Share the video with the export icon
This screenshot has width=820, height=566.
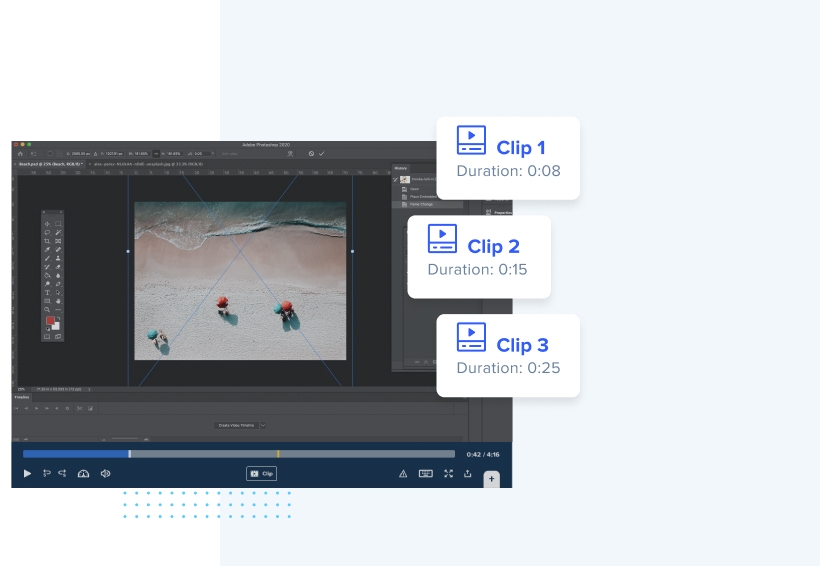tap(468, 473)
